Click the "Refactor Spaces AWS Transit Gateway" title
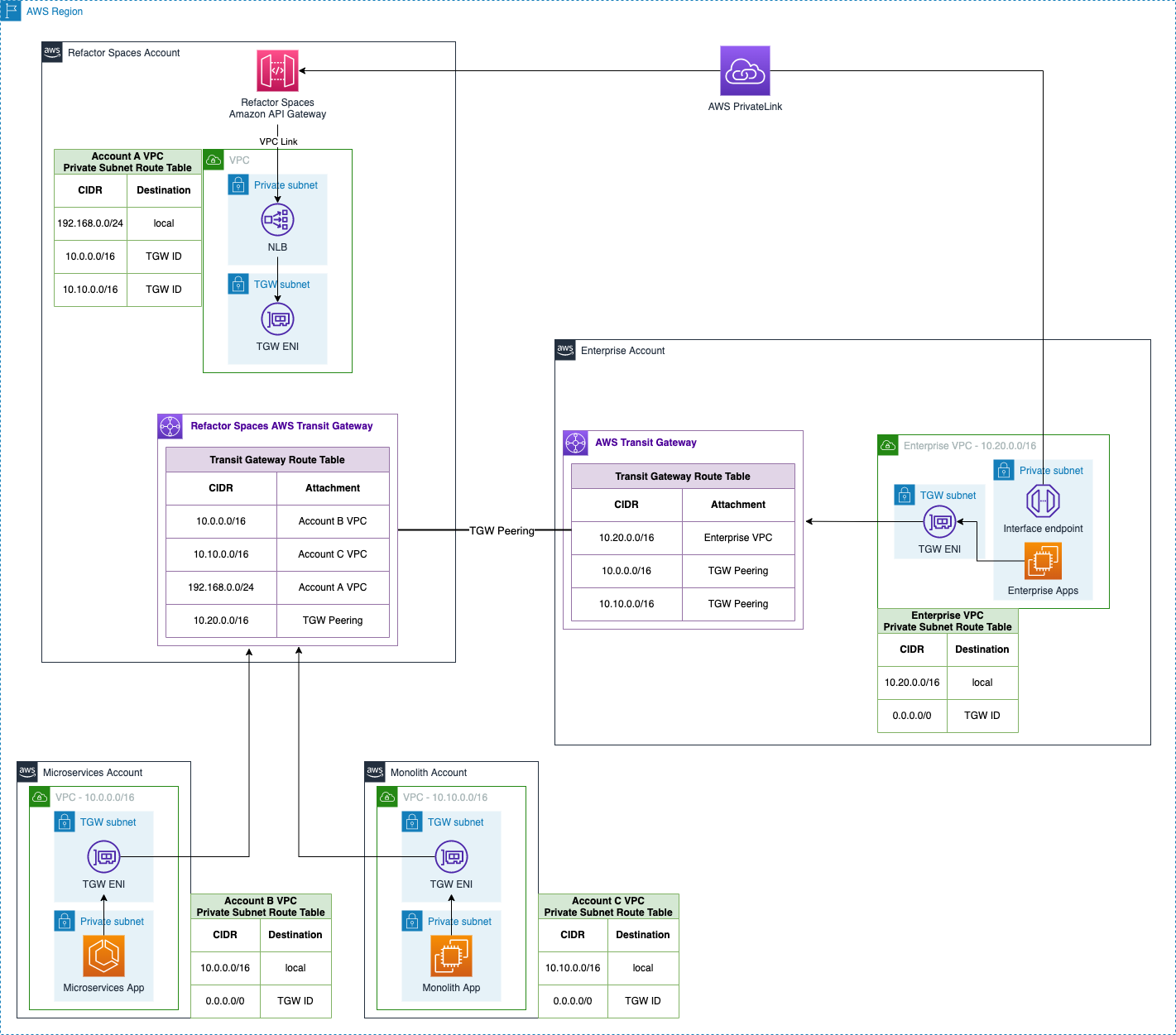This screenshot has width=1176, height=1035. pos(281,426)
